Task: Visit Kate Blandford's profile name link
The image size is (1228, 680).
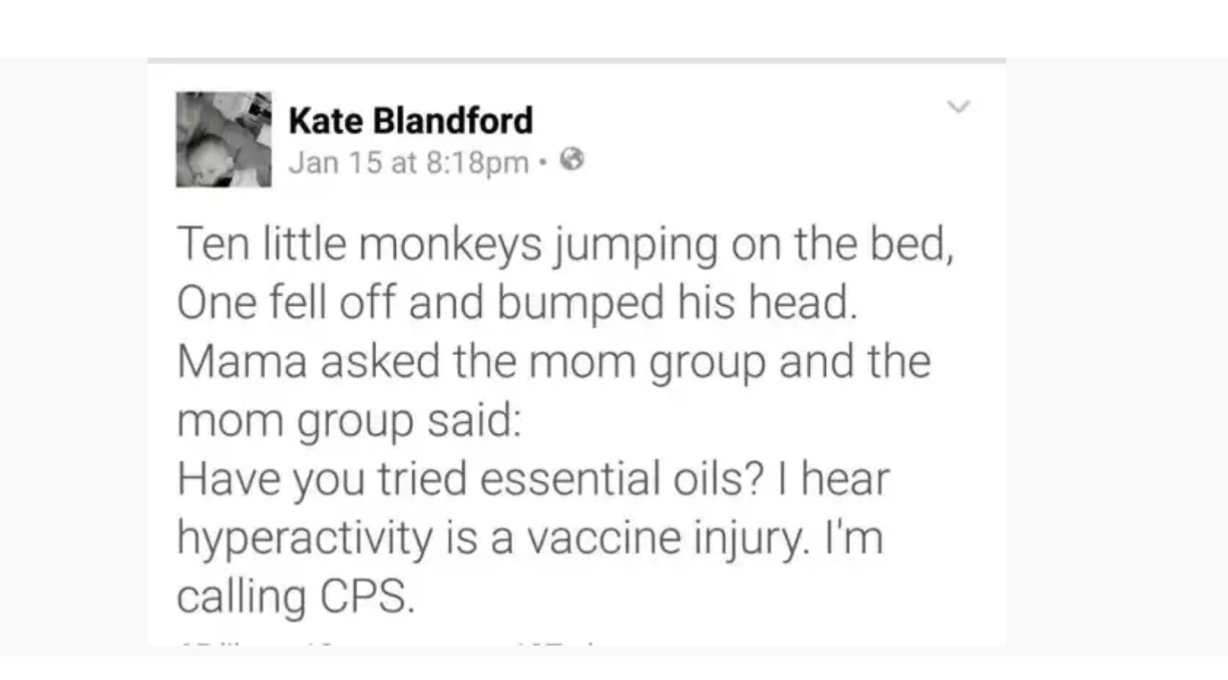Action: pyautogui.click(x=411, y=122)
